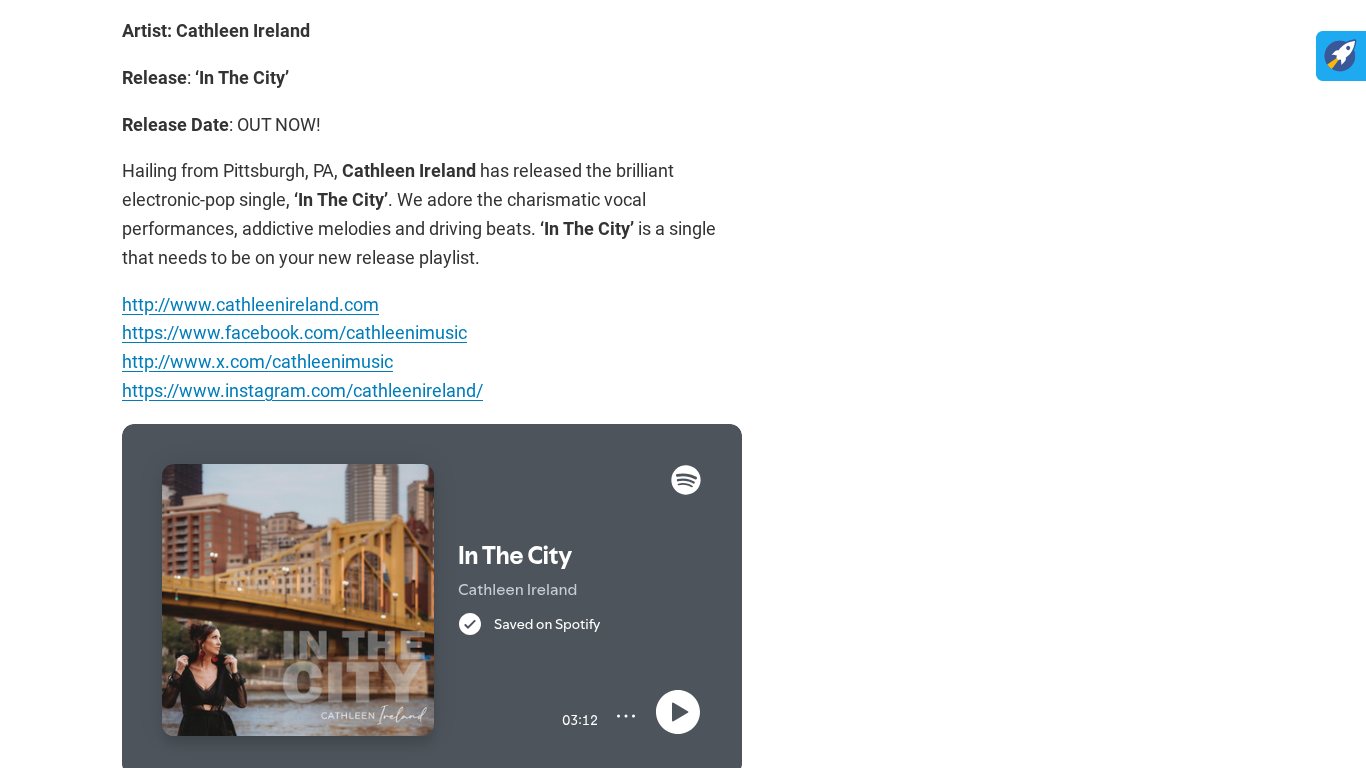Viewport: 1366px width, 768px height.
Task: Click the Release Date OUT NOW text
Action: (221, 125)
